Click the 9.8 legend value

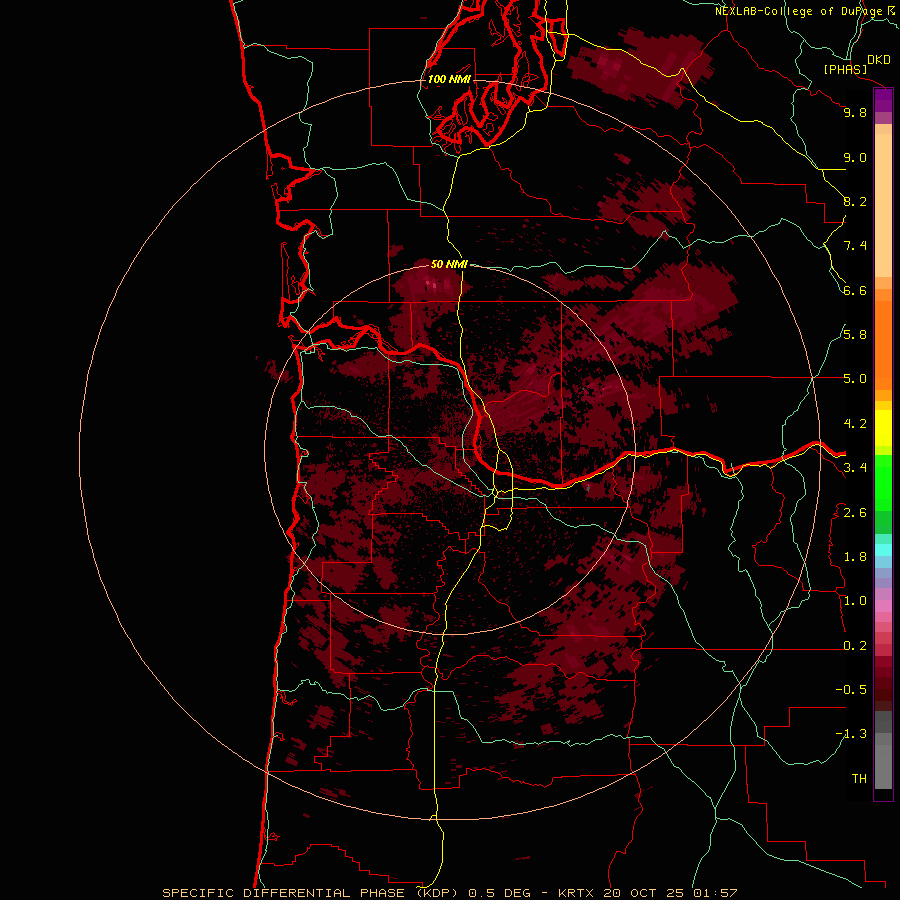click(x=855, y=112)
